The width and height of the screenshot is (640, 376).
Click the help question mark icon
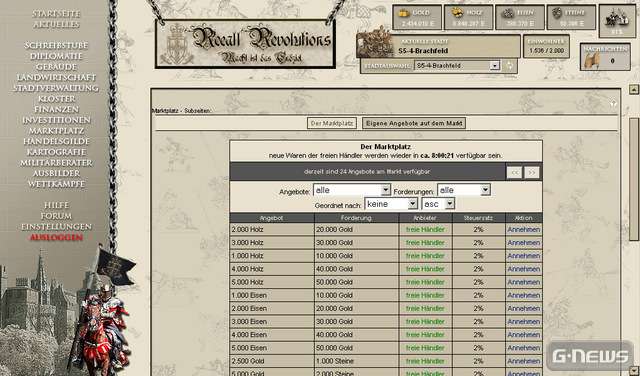[613, 105]
